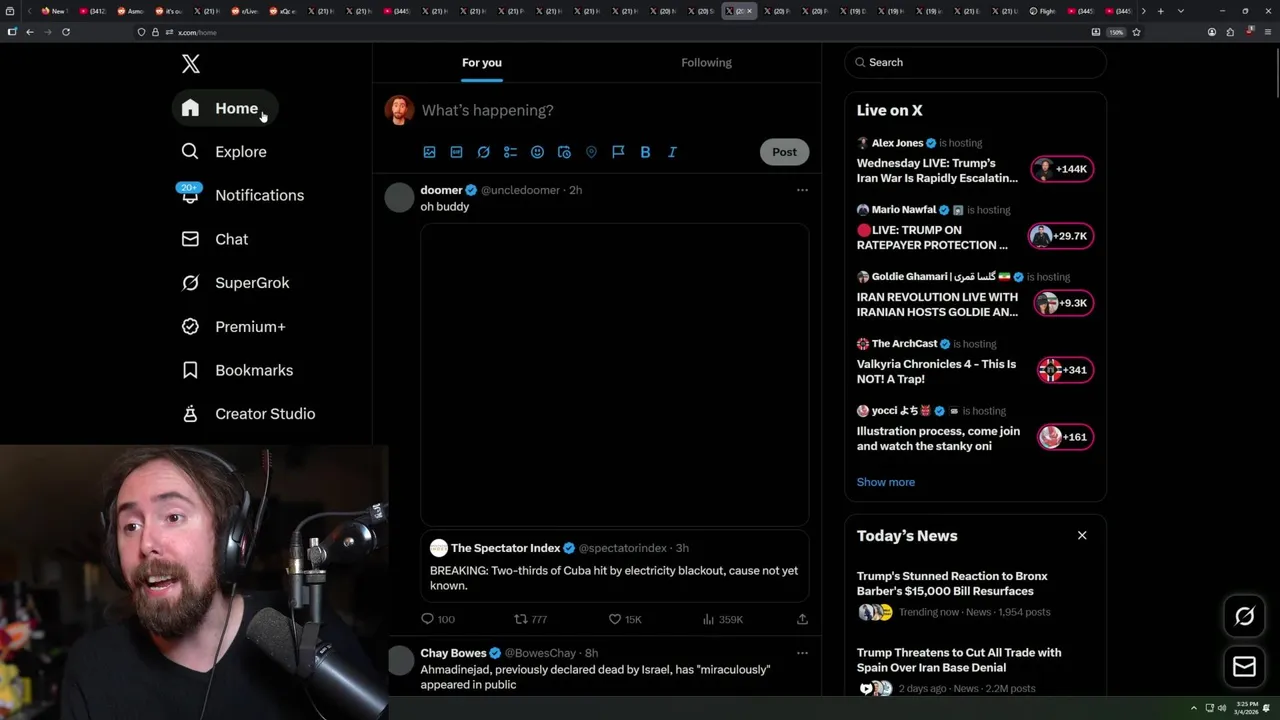
Task: Open the floating Grok button
Action: [x=1245, y=617]
